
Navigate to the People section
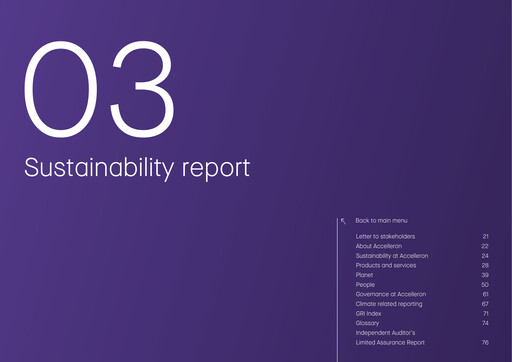click(x=365, y=285)
